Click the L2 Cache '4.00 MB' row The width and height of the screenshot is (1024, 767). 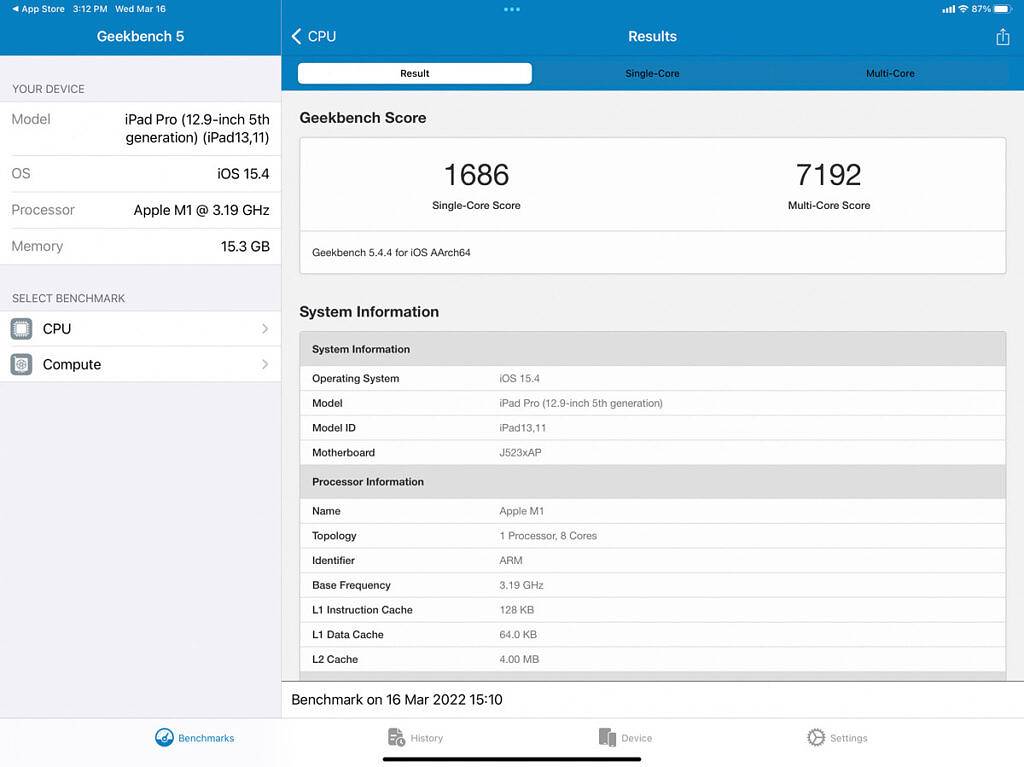click(652, 660)
